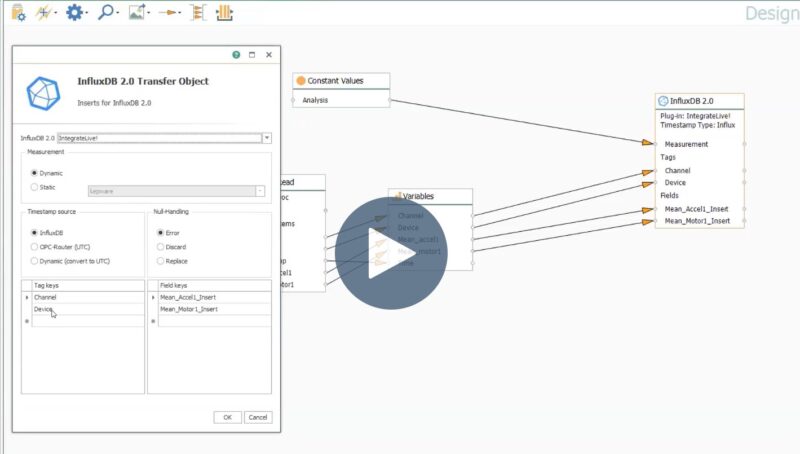
Task: Click the row indicator arrow beside Mean_Accel1_Insert
Action: click(153, 297)
